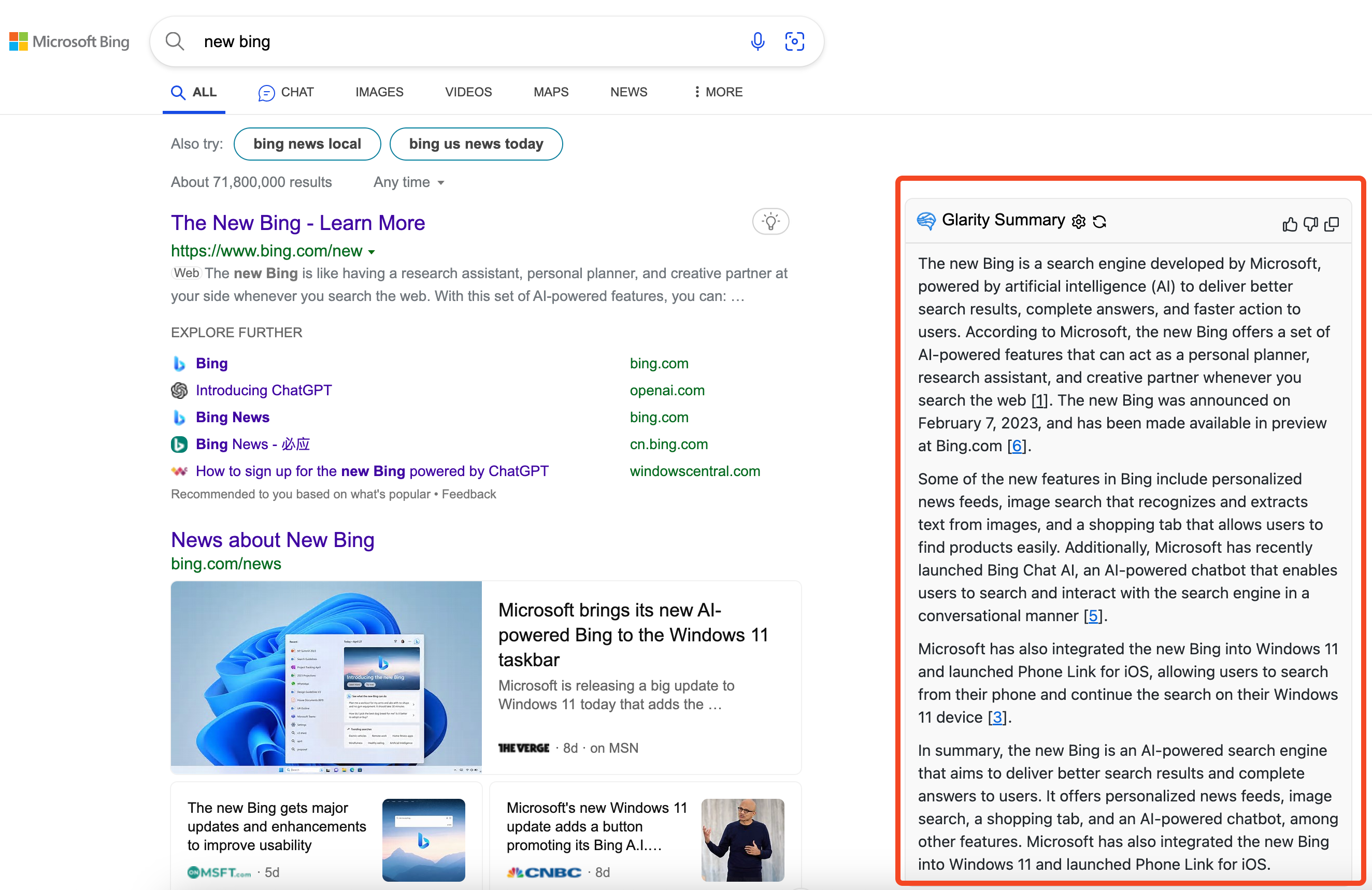Viewport: 1372px width, 890px height.
Task: Open the NEWS tab
Action: pos(628,92)
